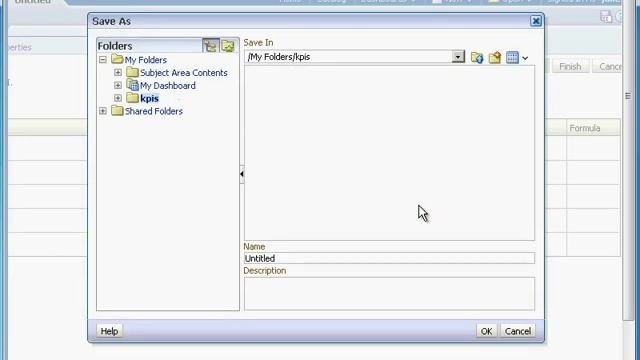Select My Folders in tree

tap(146, 60)
